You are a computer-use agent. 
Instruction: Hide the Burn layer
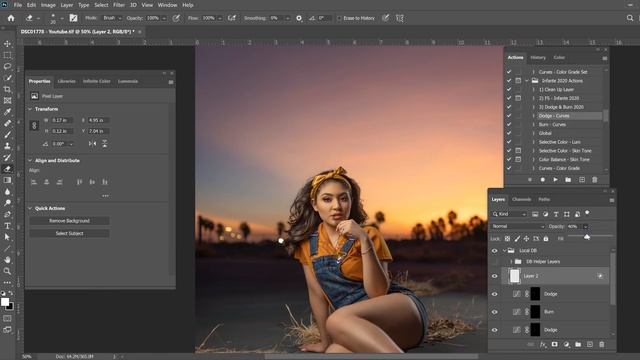pyautogui.click(x=494, y=312)
